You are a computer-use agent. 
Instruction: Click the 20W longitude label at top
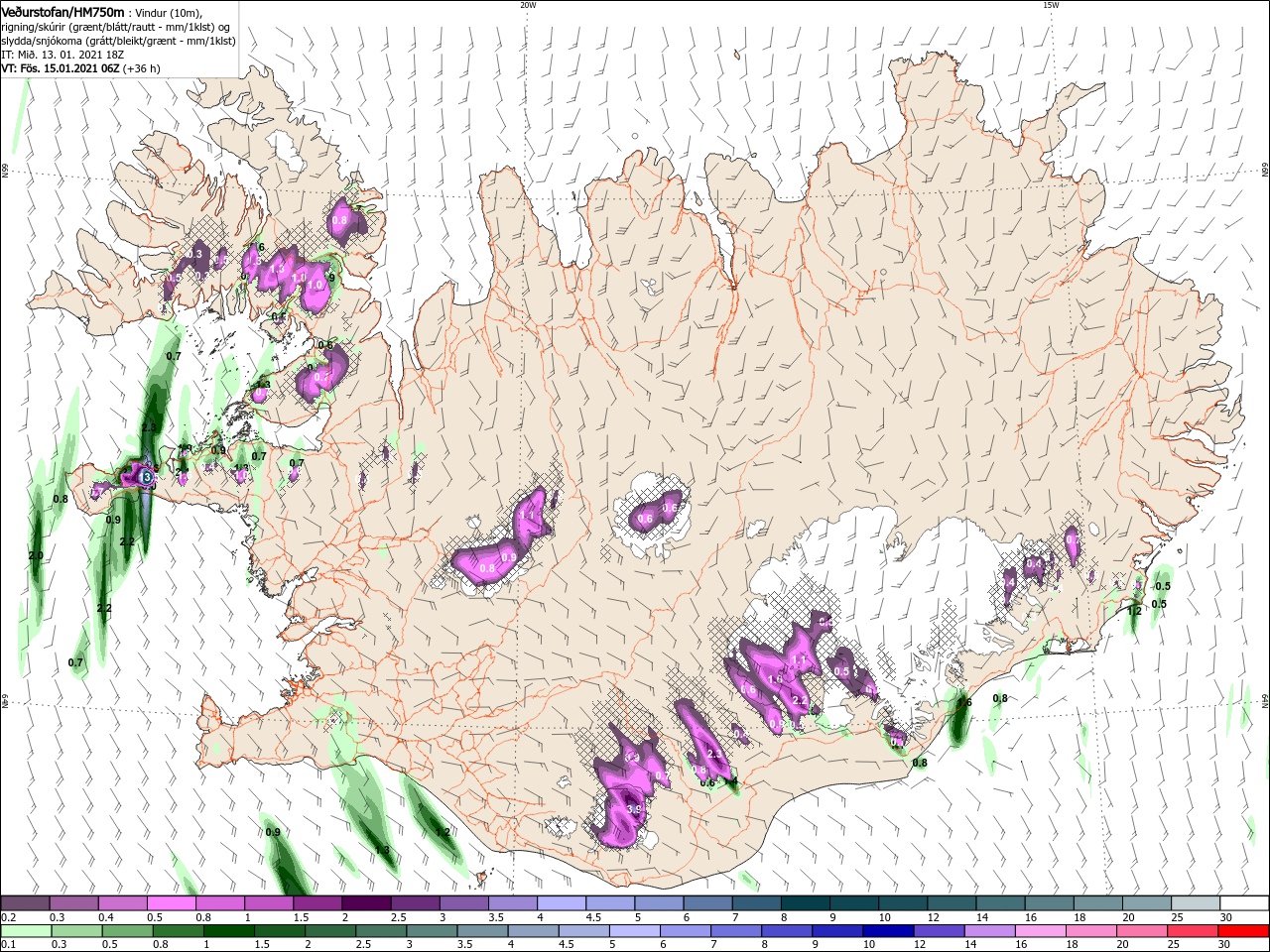(528, 5)
